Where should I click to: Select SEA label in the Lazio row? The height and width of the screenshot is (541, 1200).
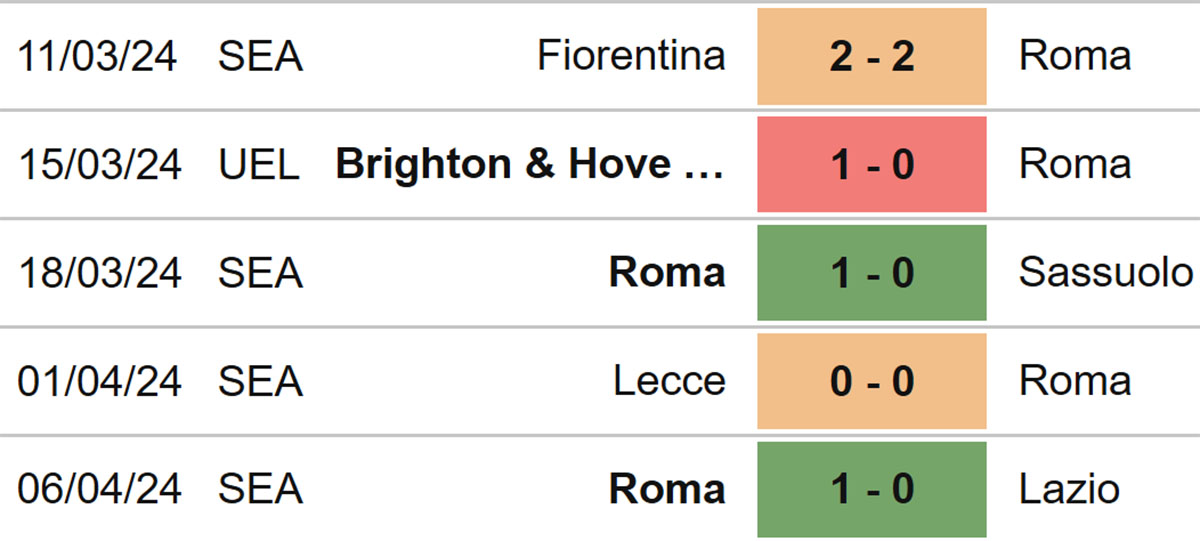click(260, 489)
